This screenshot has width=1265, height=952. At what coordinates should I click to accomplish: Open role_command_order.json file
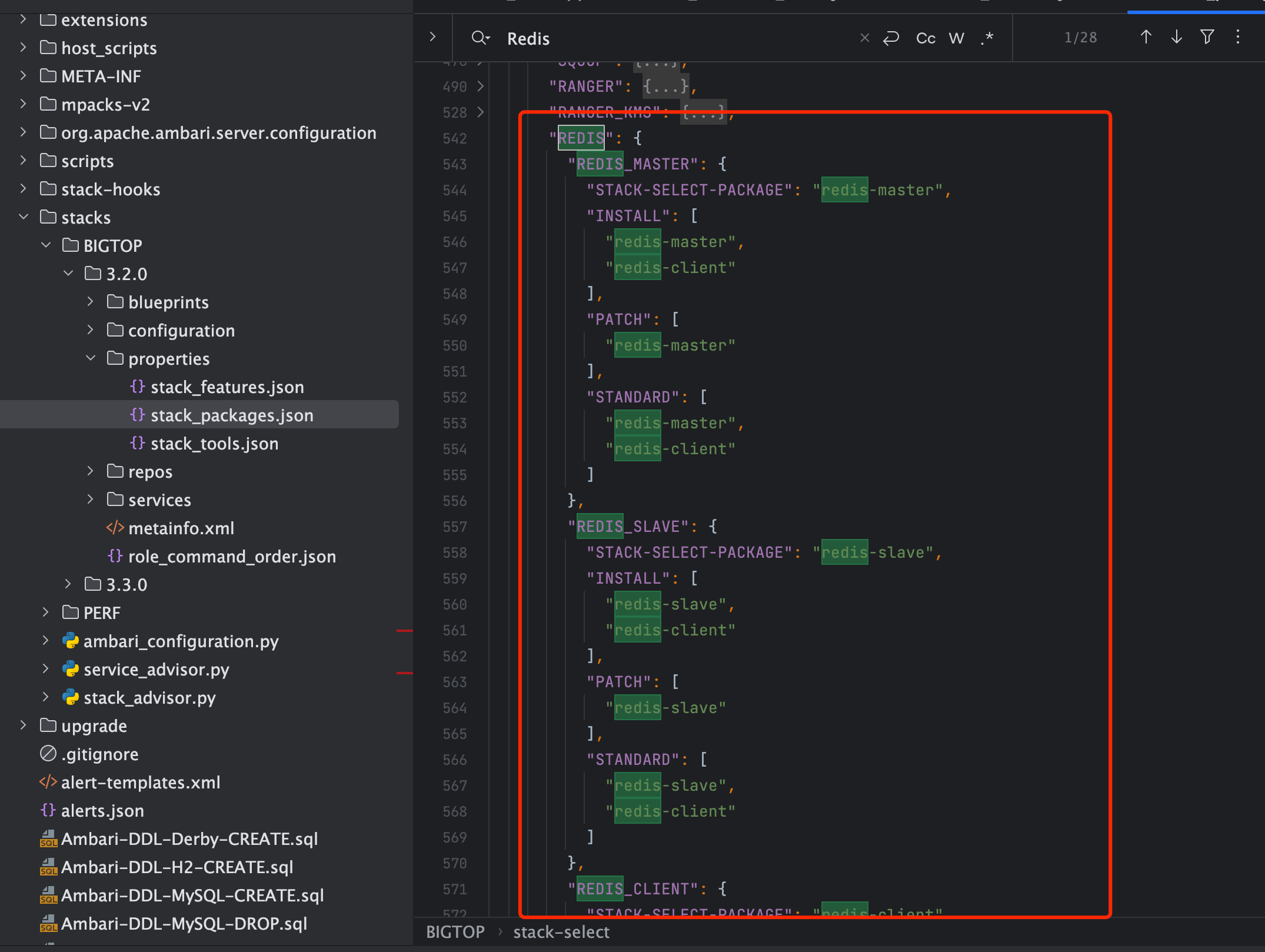pos(232,556)
